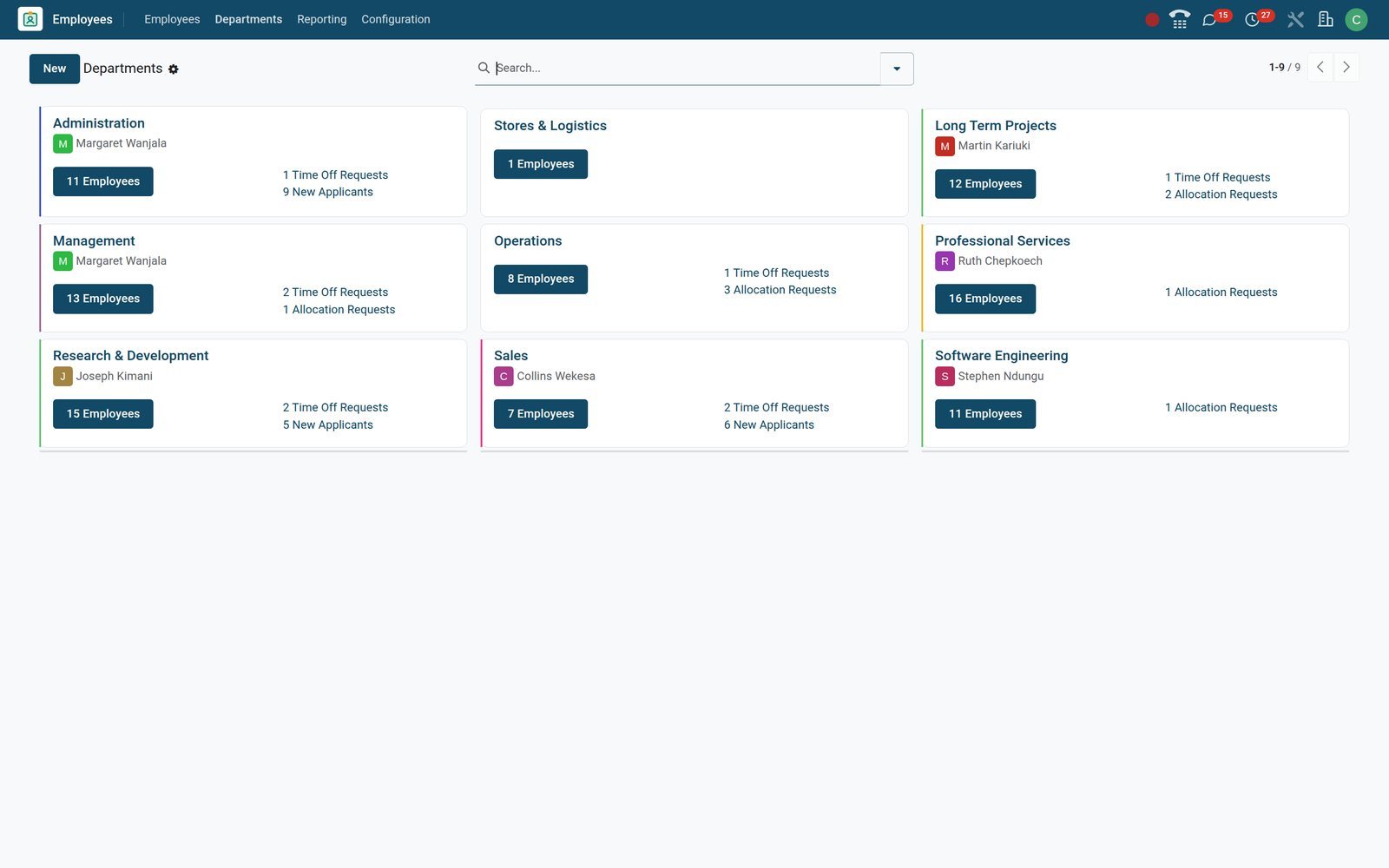1389x868 pixels.
Task: Open the Sales department title
Action: click(x=510, y=356)
